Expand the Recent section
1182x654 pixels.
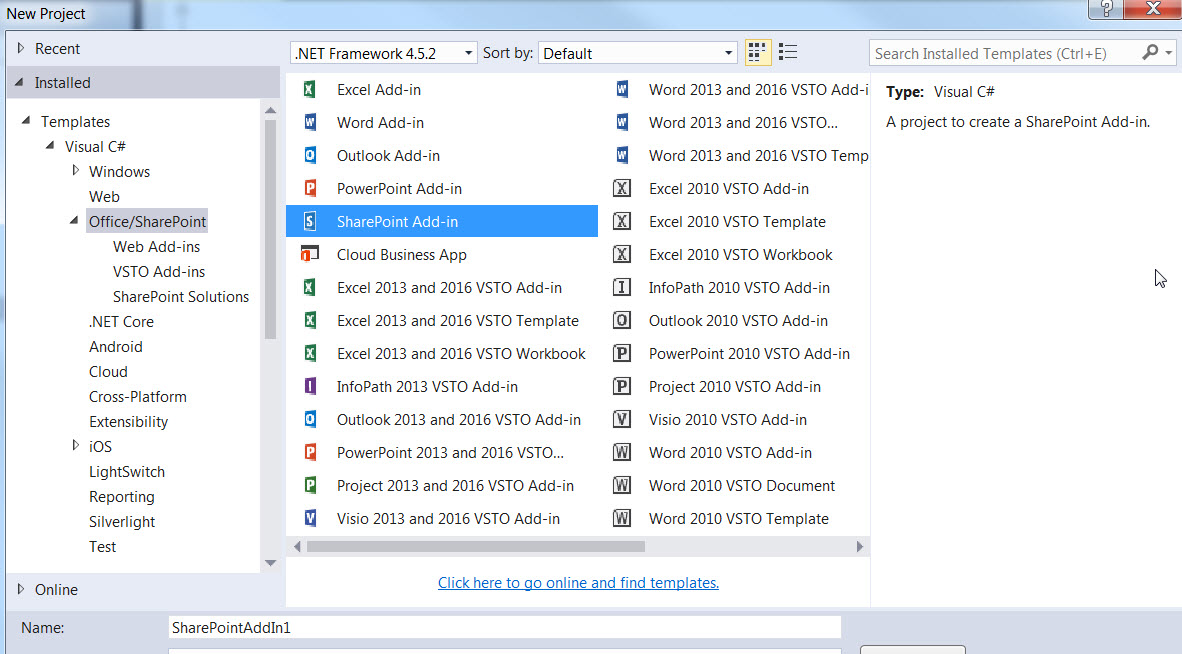[x=21, y=48]
